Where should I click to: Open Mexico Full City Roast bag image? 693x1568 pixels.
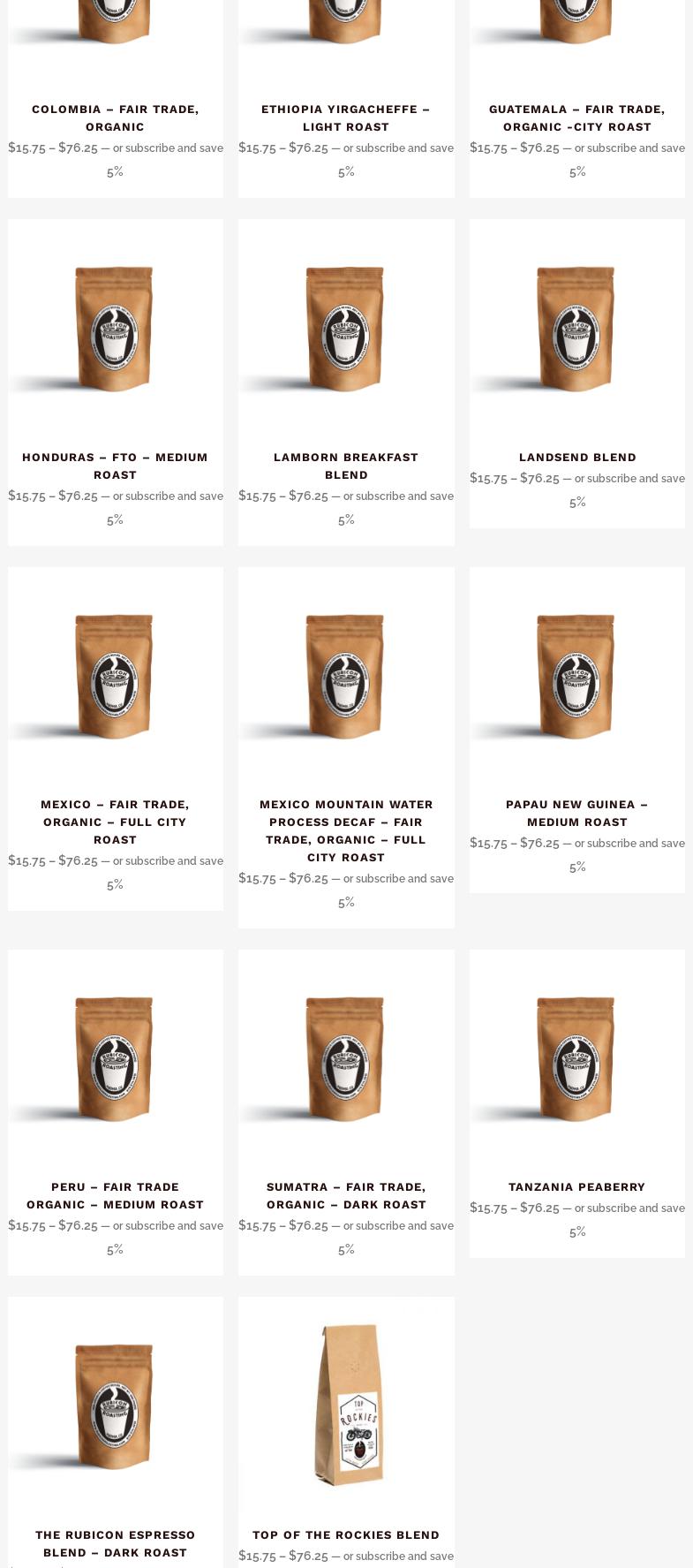pos(116,675)
